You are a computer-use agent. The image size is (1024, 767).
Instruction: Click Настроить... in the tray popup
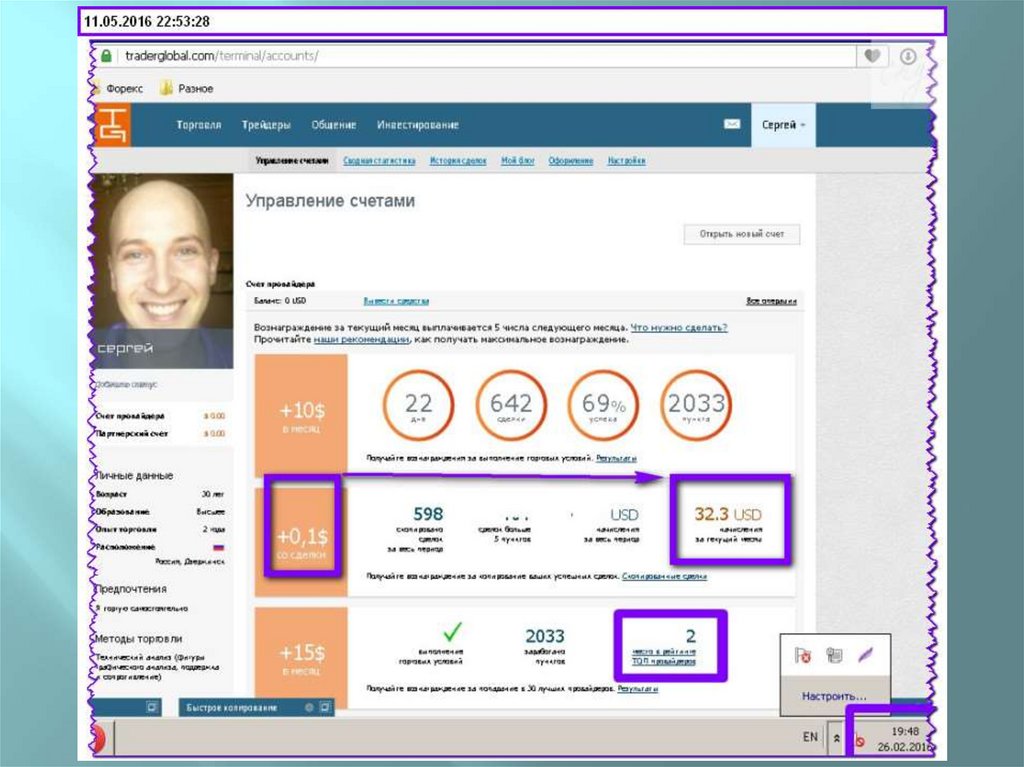[x=833, y=695]
